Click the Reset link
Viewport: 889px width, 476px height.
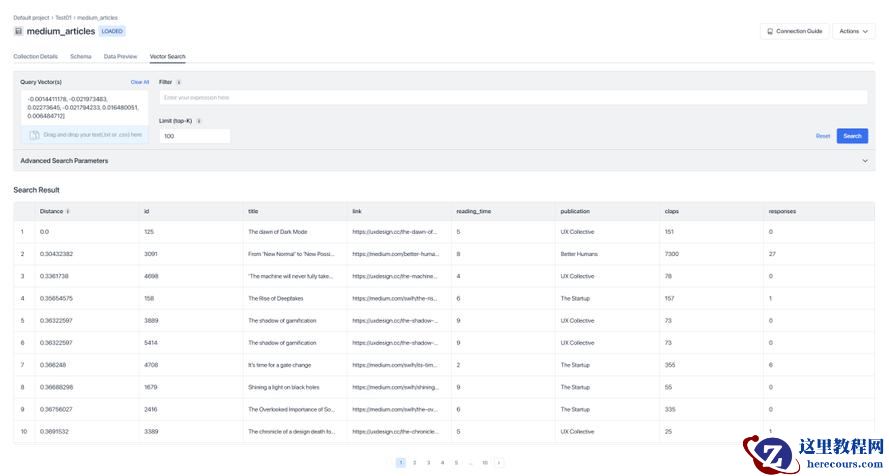point(822,136)
